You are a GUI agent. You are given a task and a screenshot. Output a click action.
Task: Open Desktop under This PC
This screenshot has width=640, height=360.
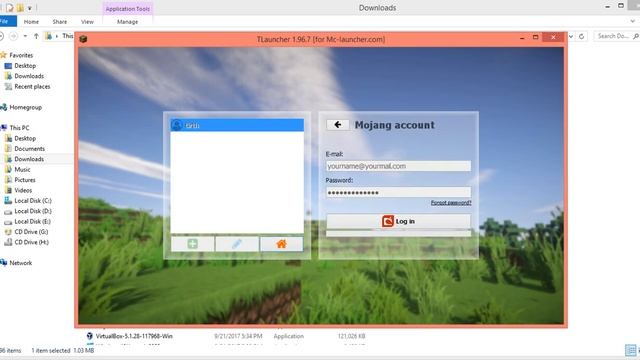(x=25, y=138)
